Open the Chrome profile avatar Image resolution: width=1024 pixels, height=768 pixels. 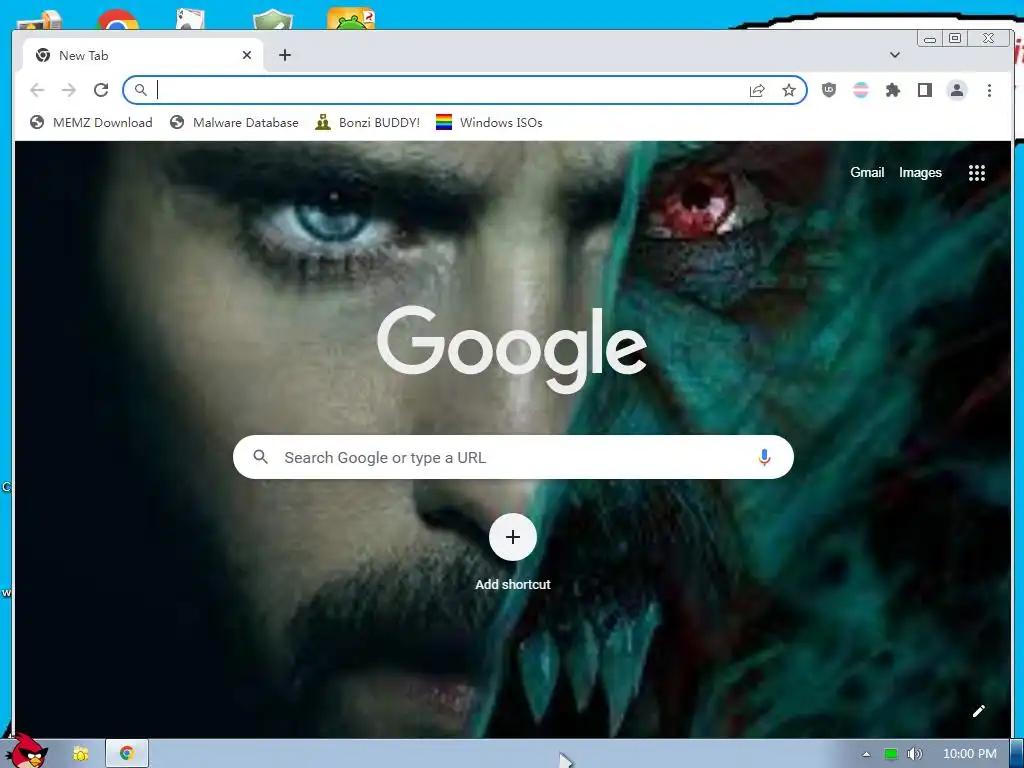tap(957, 90)
